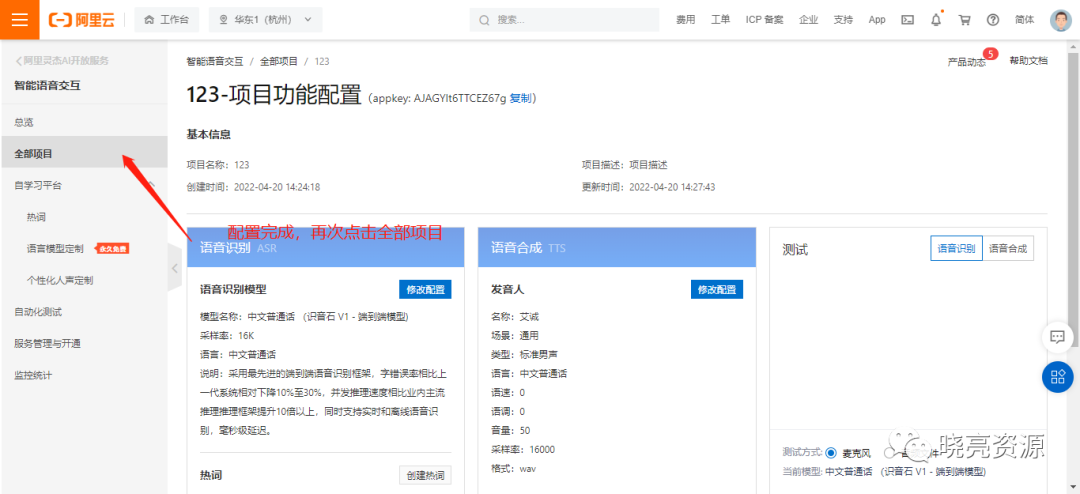Open the notifications bell
The image size is (1080, 494).
(x=936, y=20)
